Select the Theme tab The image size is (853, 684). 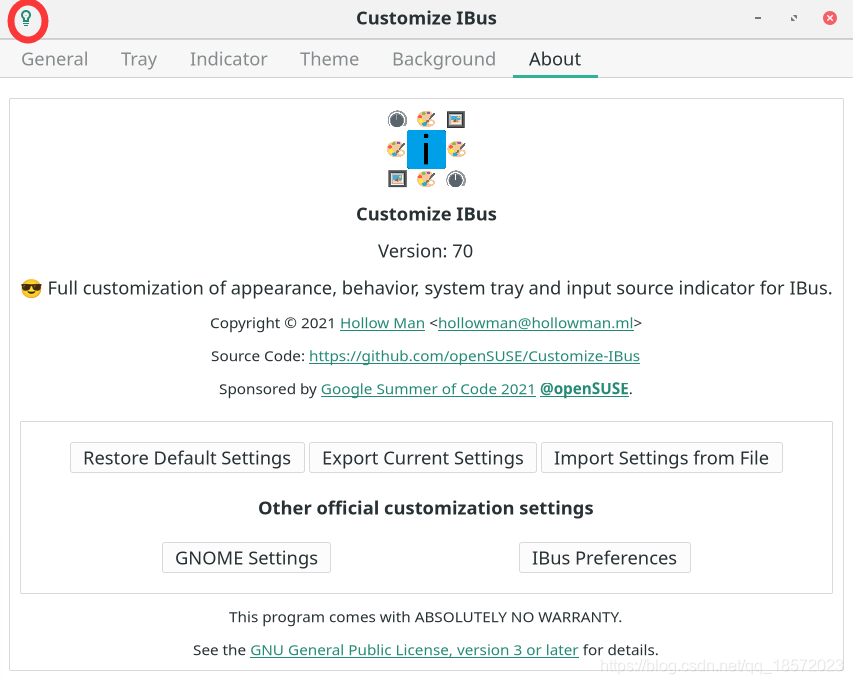(x=330, y=59)
